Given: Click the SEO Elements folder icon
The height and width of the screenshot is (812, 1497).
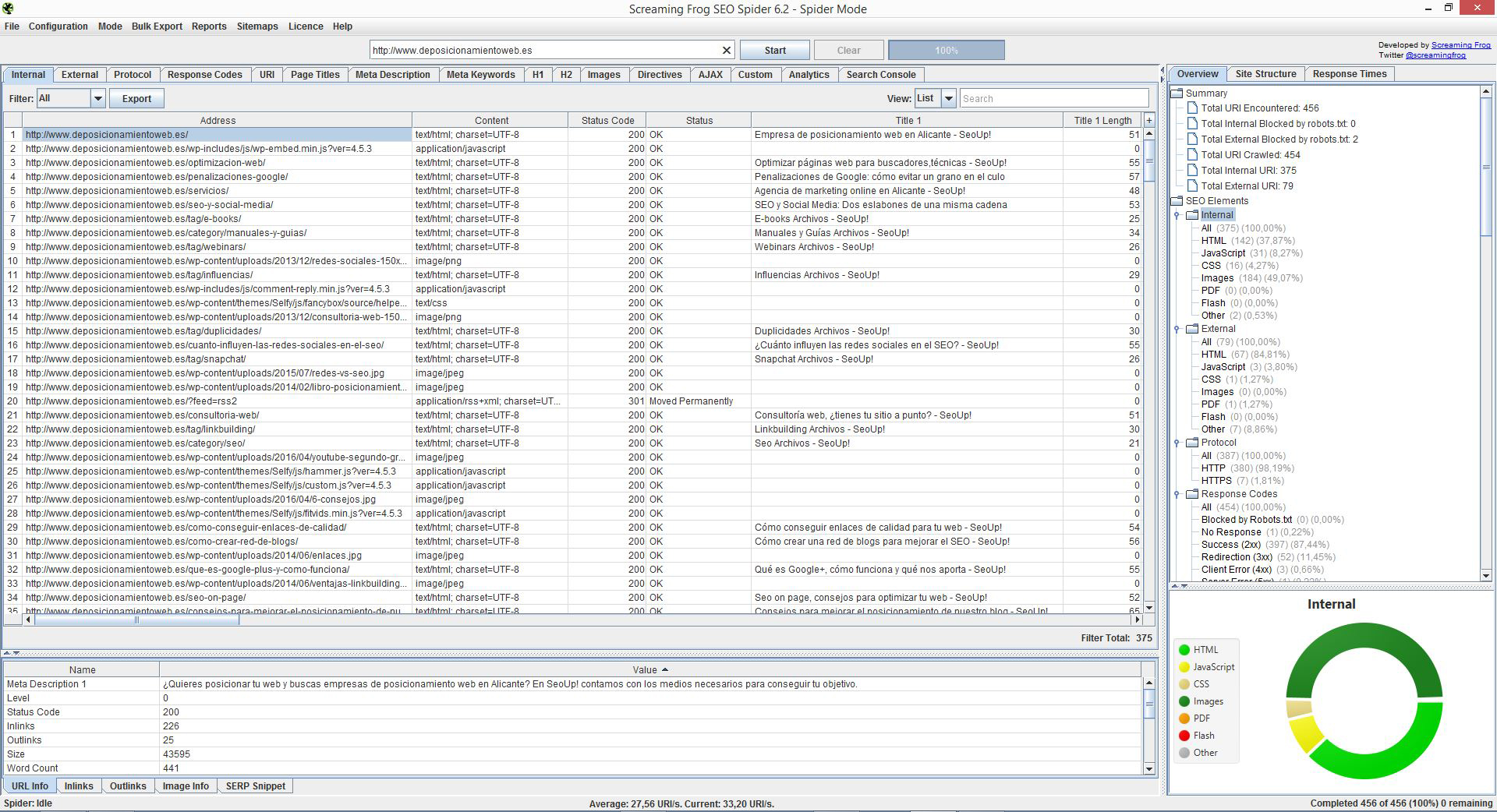Looking at the screenshot, I should click(1177, 201).
